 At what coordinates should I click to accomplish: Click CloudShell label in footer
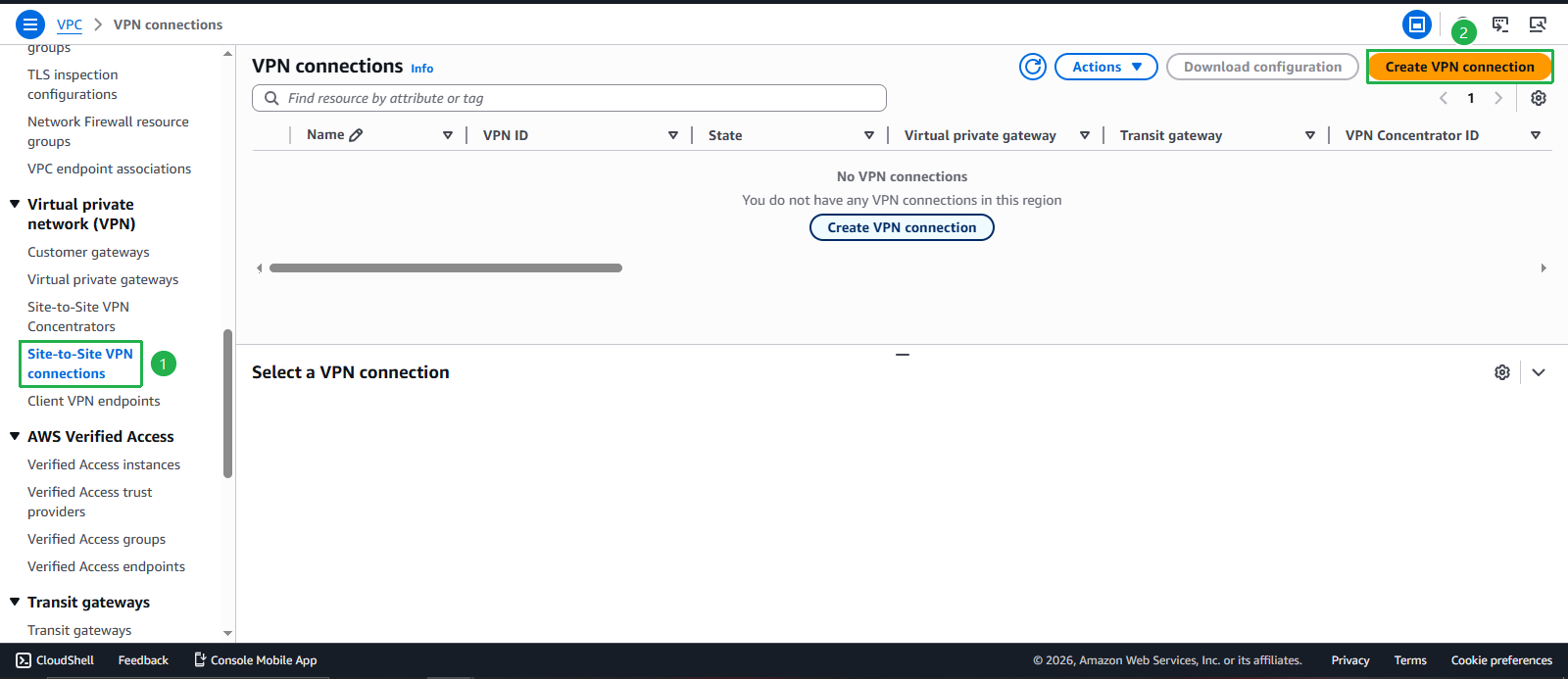[65, 660]
